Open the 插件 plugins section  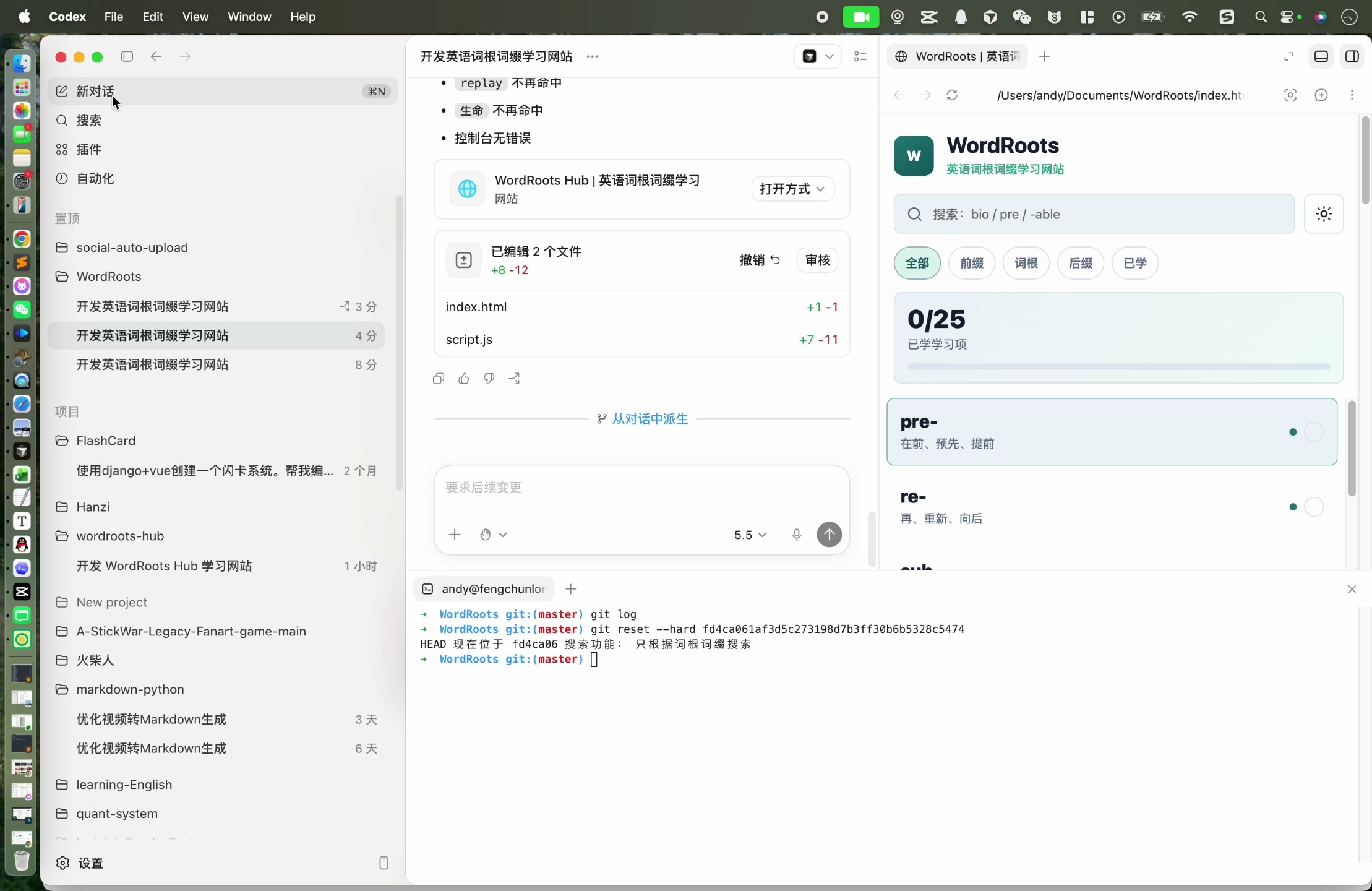(223, 149)
